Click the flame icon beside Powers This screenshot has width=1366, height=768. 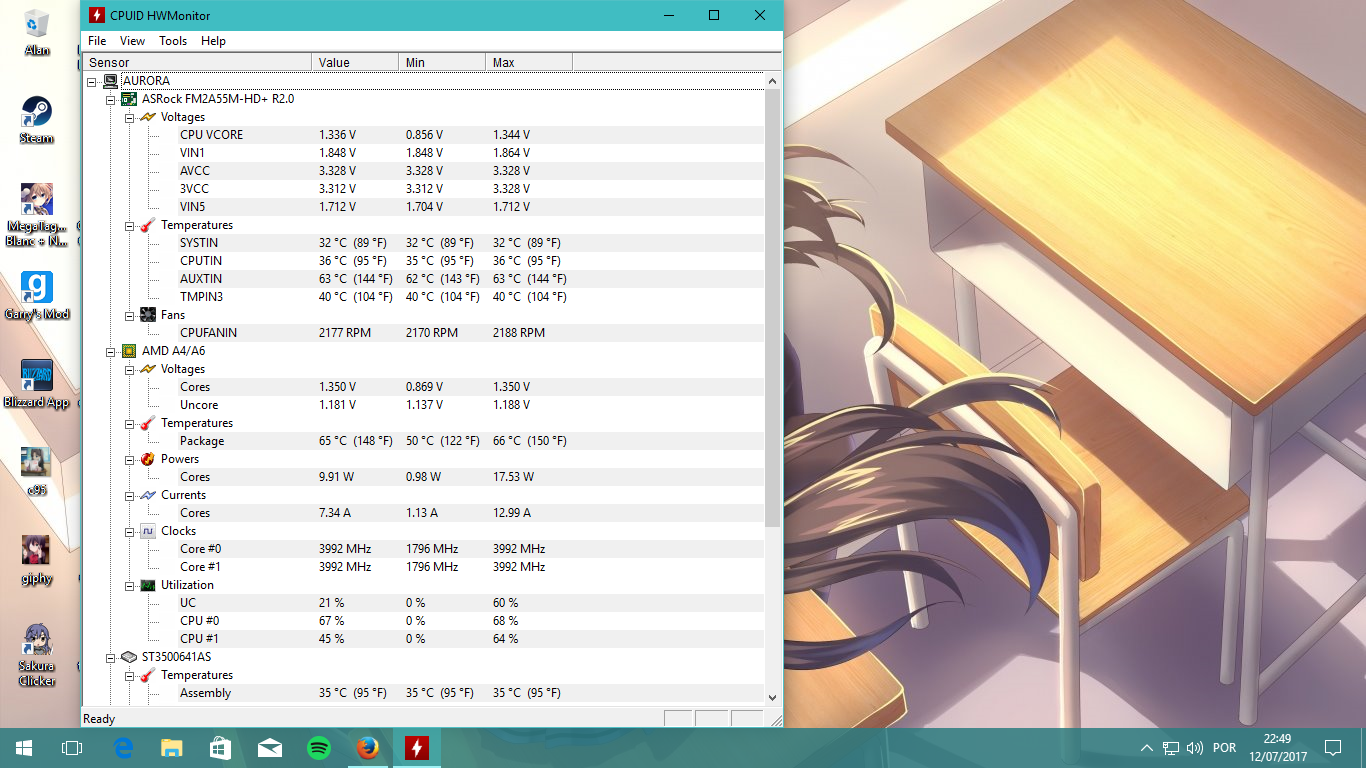click(148, 459)
